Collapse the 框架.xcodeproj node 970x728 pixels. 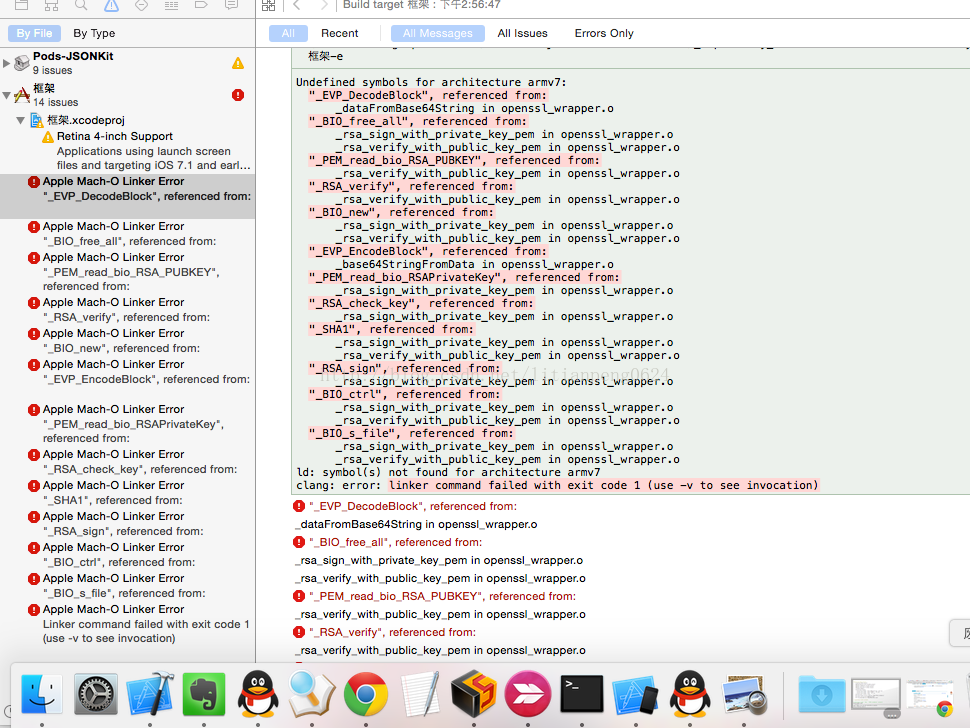click(x=20, y=121)
